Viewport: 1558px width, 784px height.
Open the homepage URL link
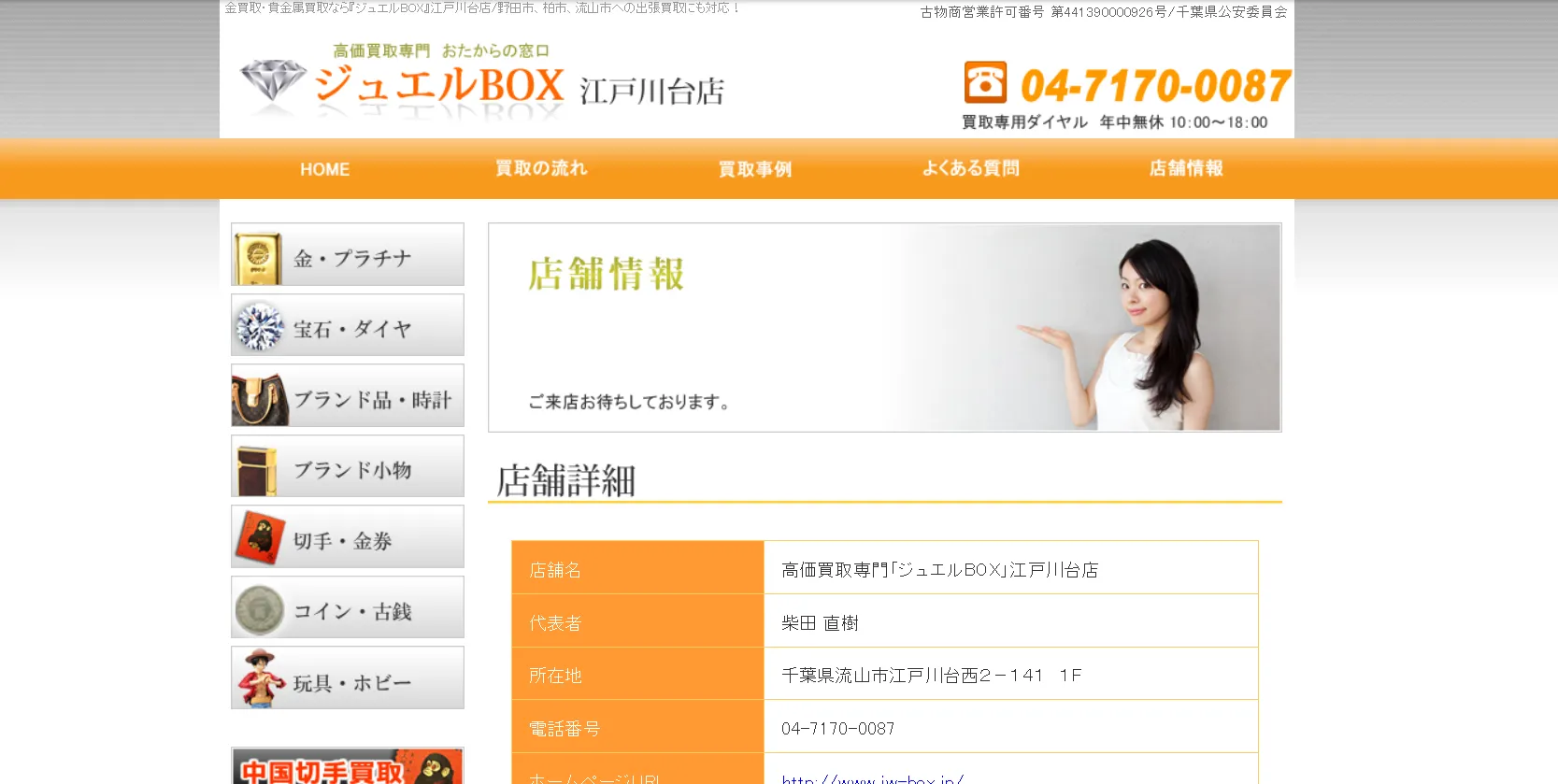[x=871, y=778]
